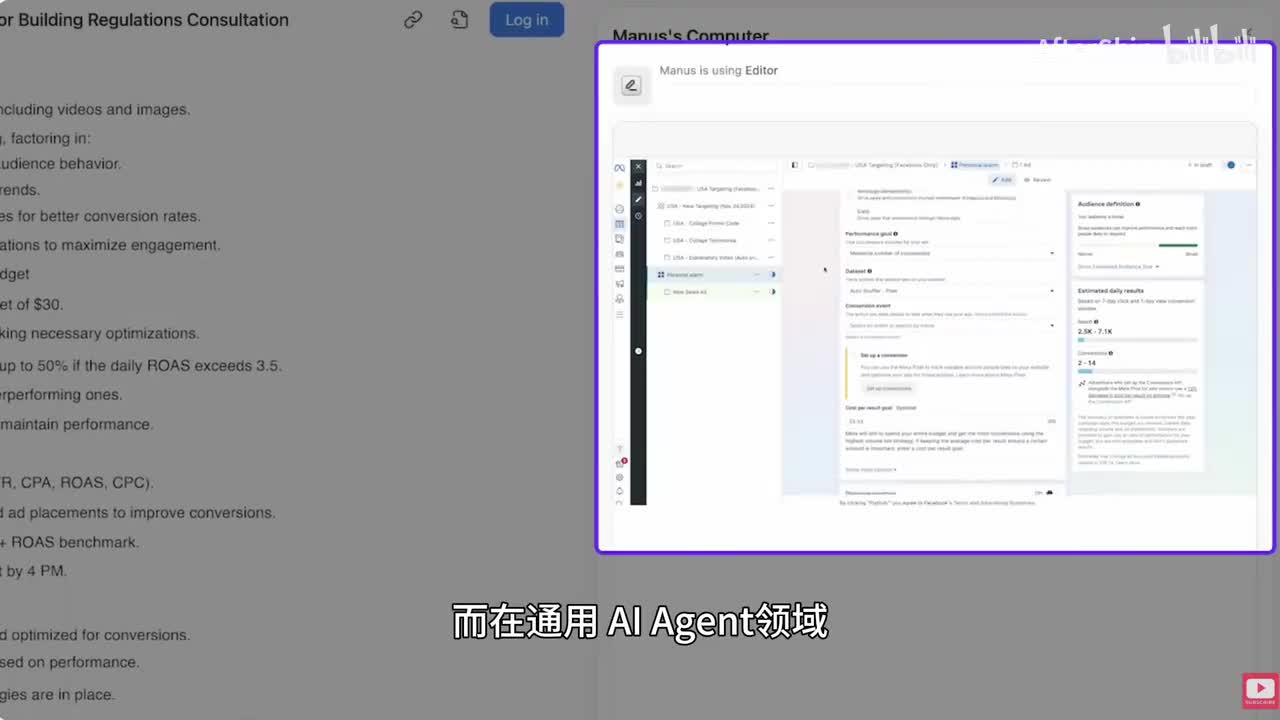Toggle the New Sales Ad status switch

pos(772,292)
